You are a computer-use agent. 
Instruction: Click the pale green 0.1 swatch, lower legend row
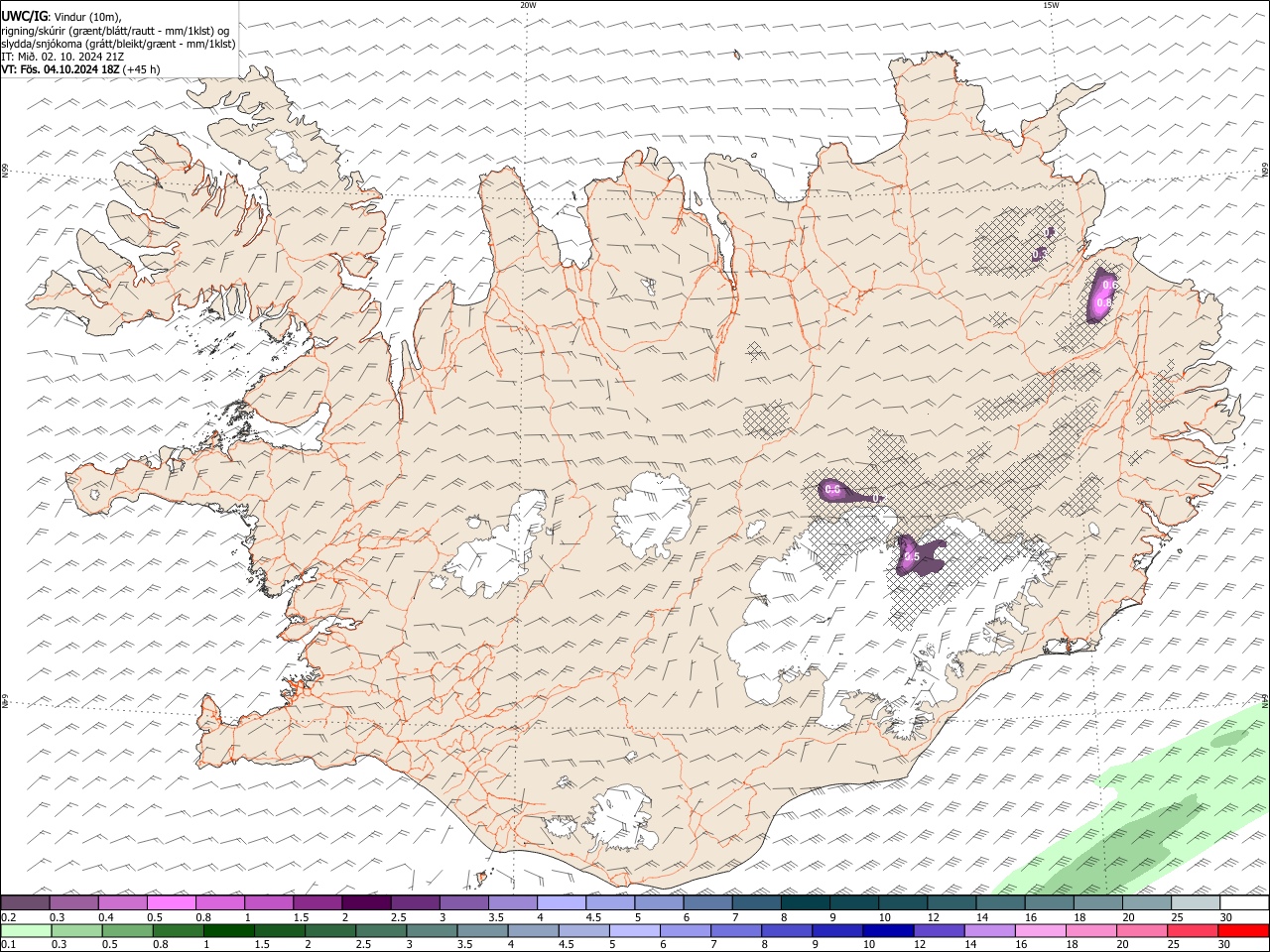pos(26,930)
